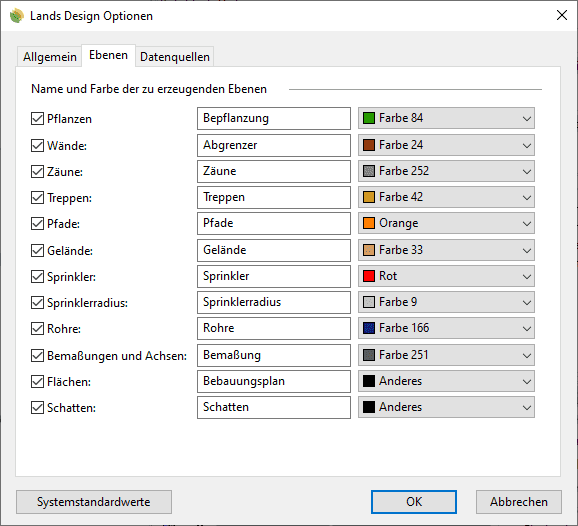
Task: Open the Farbe 252 dropdown for Zäune
Action: coord(446,171)
